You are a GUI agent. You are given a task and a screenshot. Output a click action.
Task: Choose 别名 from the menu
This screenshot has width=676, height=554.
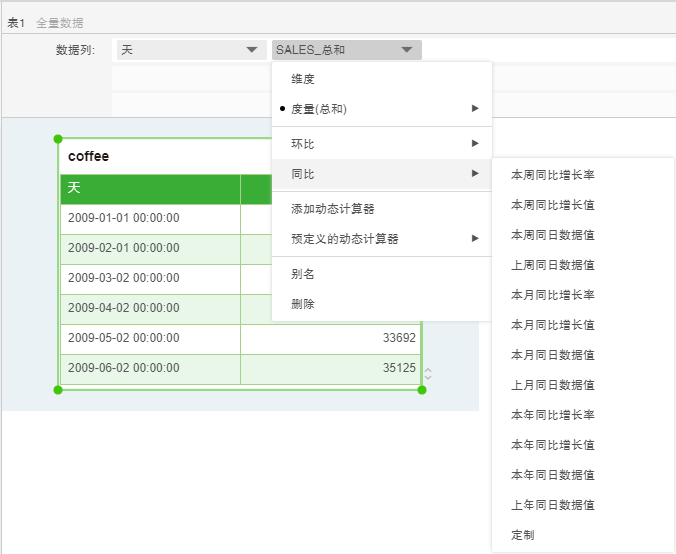click(x=303, y=274)
